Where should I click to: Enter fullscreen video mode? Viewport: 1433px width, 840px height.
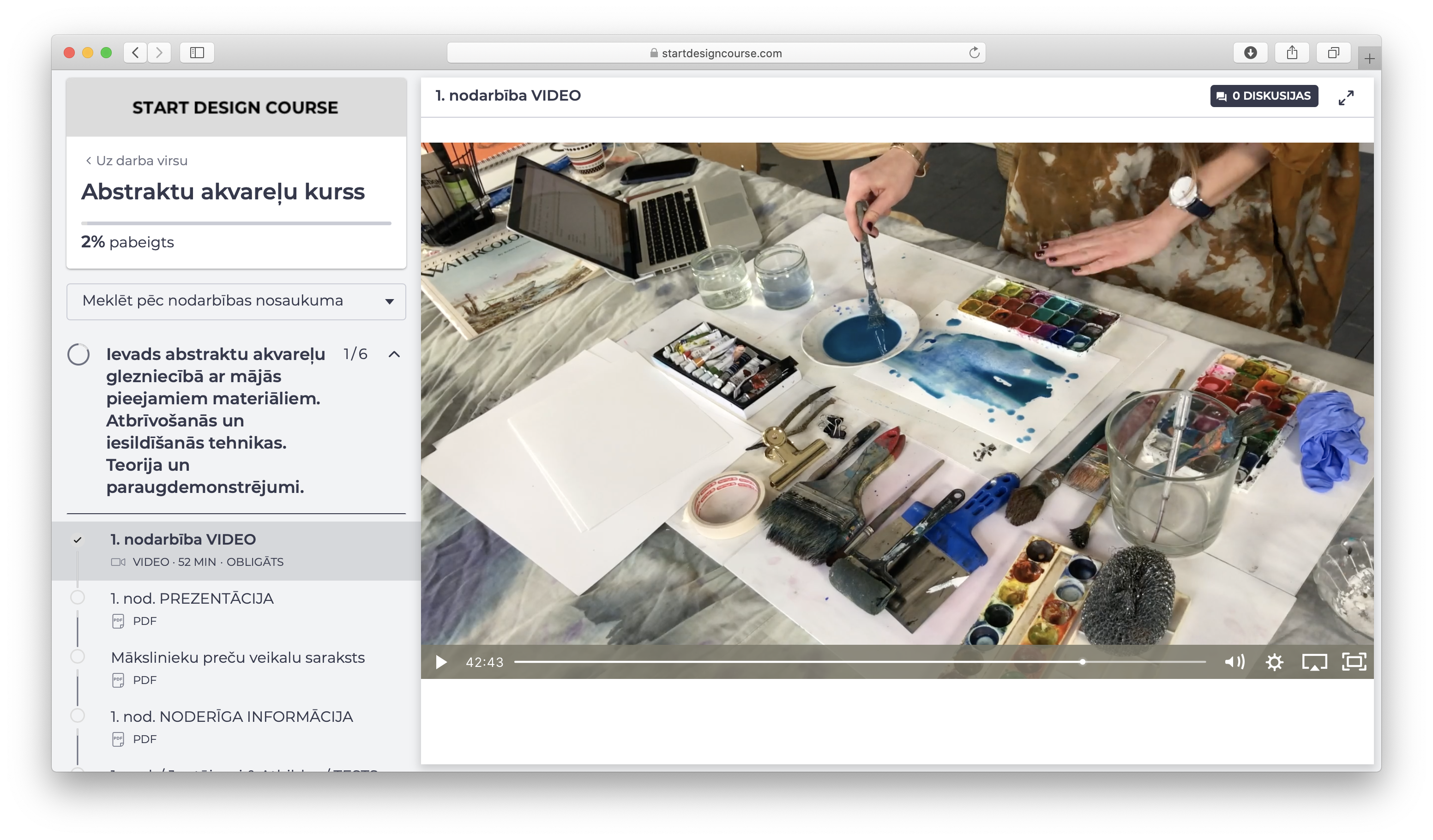1354,662
